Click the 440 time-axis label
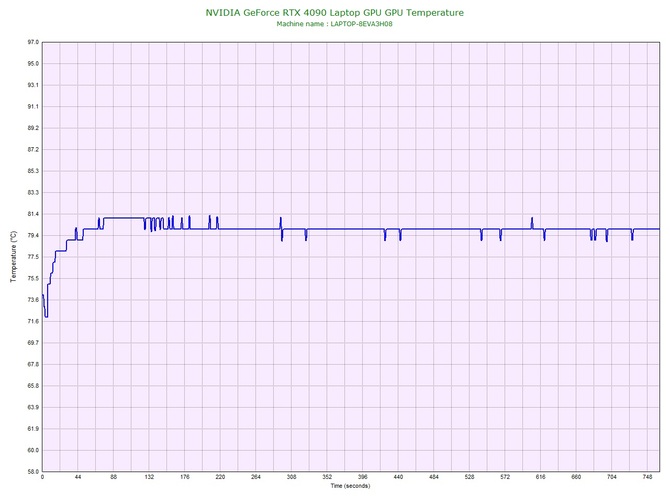The height and width of the screenshot is (503, 670). click(x=398, y=477)
